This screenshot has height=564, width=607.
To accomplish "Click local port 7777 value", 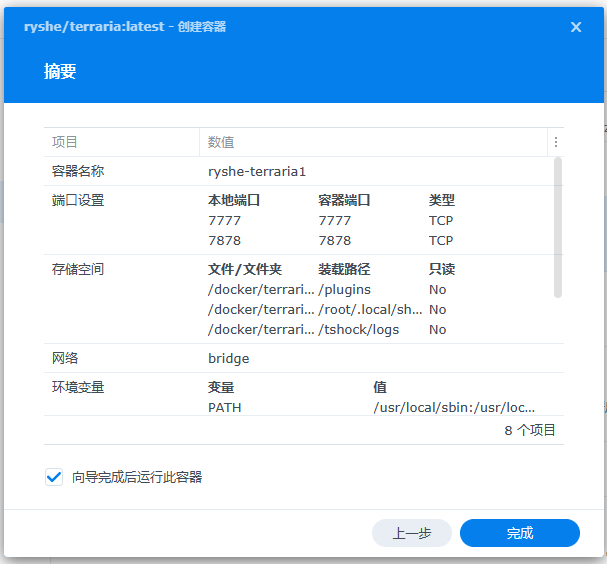I will pos(225,221).
